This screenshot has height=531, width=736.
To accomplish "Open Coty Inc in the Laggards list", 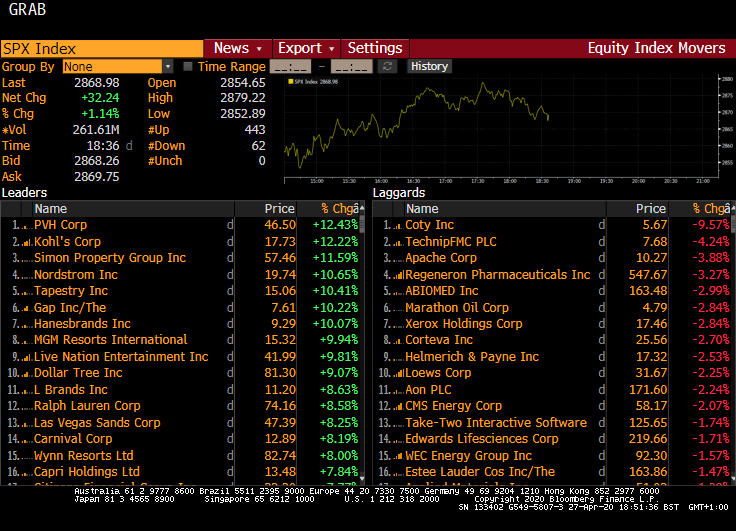I will click(x=430, y=225).
